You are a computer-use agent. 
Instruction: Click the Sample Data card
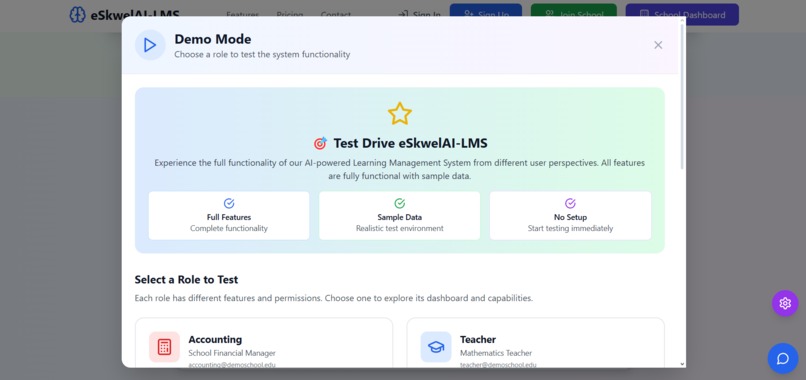399,215
